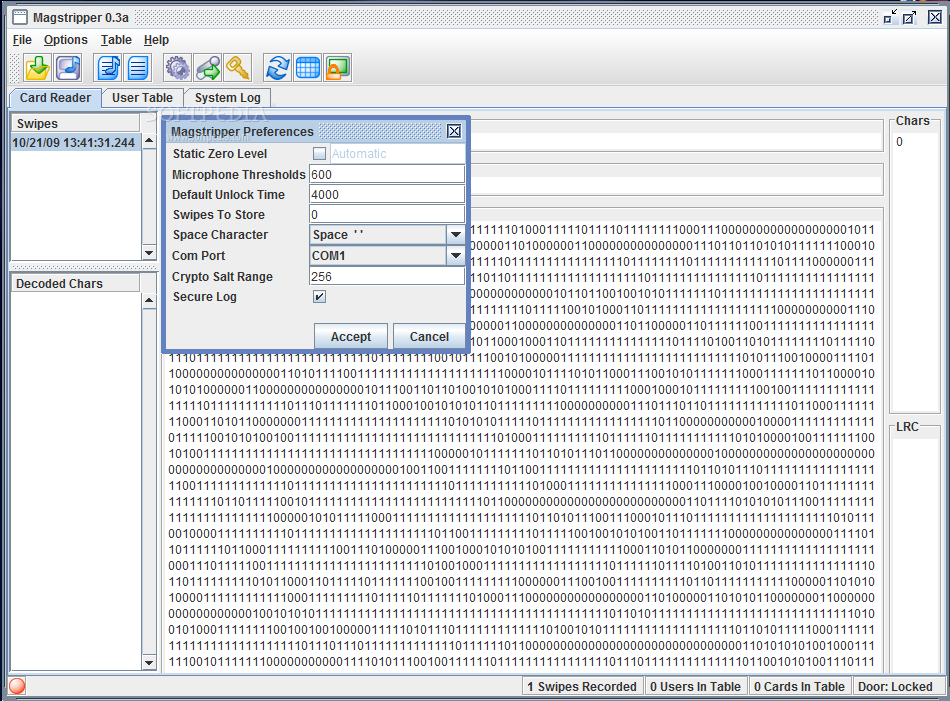Screen dimensions: 950x701
Task: Click the Cancel button in Preferences
Action: point(429,337)
